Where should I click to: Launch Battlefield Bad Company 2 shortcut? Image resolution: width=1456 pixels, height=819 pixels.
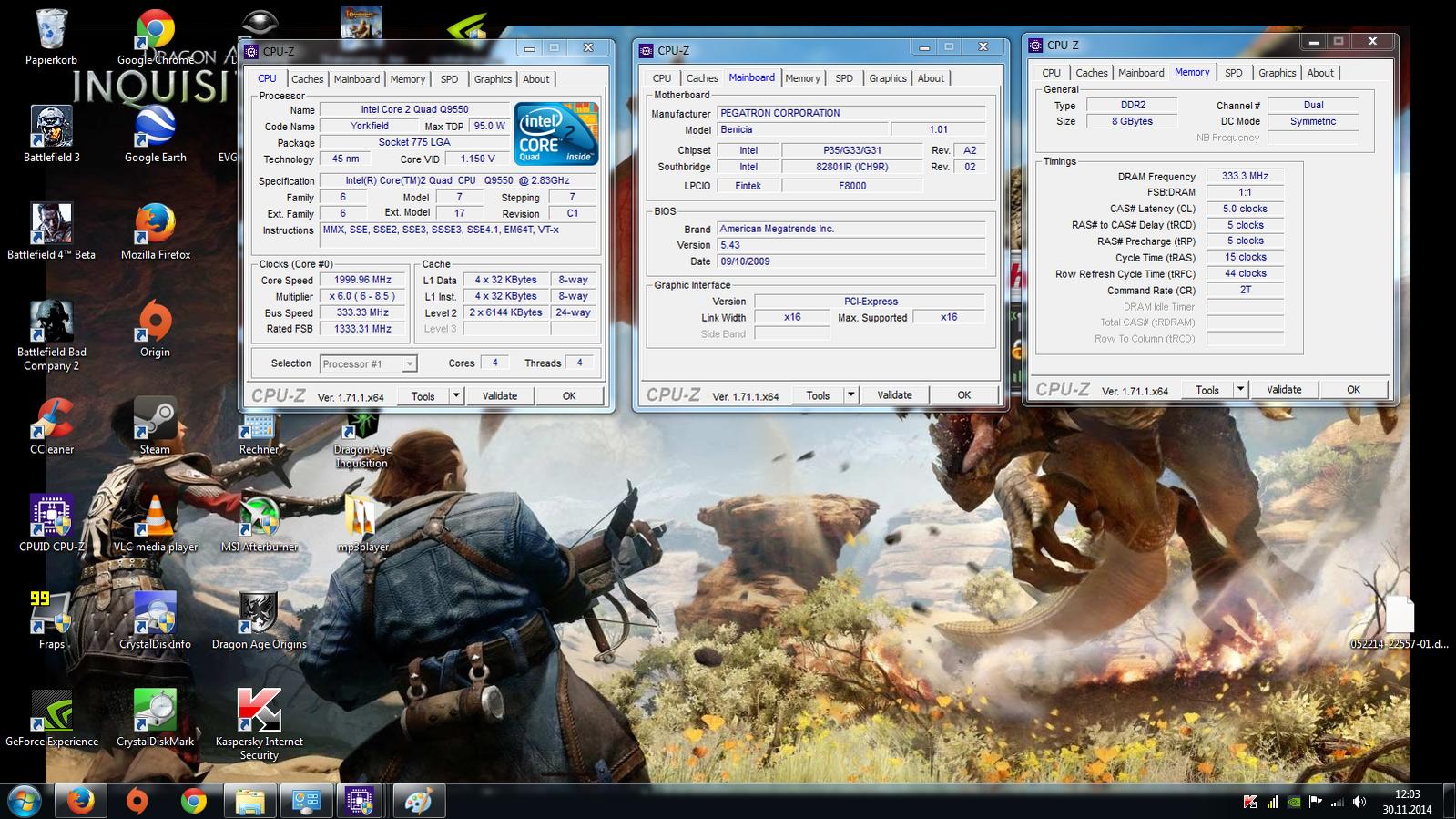point(52,336)
